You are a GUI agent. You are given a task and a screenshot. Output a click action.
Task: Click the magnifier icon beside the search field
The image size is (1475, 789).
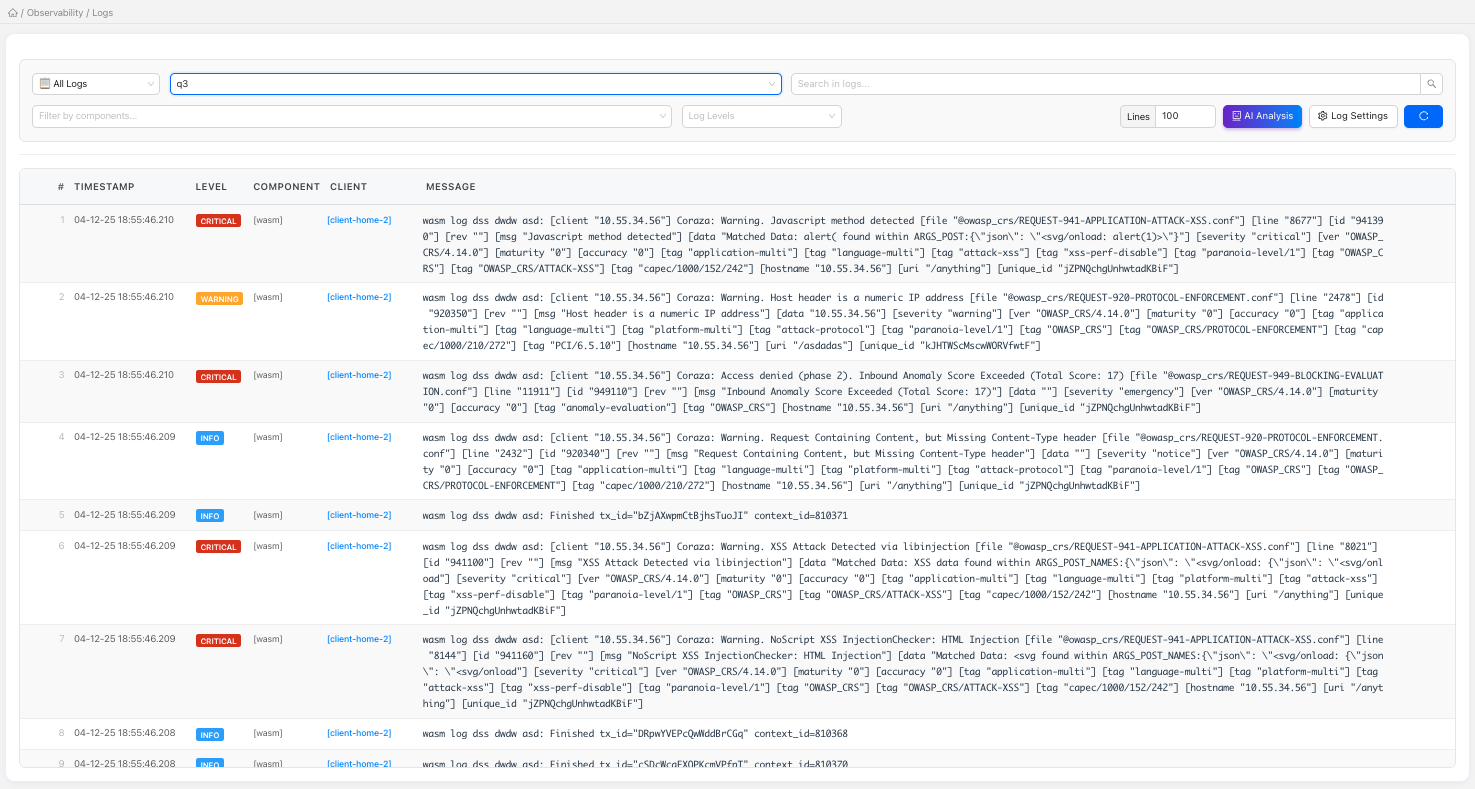point(1432,83)
